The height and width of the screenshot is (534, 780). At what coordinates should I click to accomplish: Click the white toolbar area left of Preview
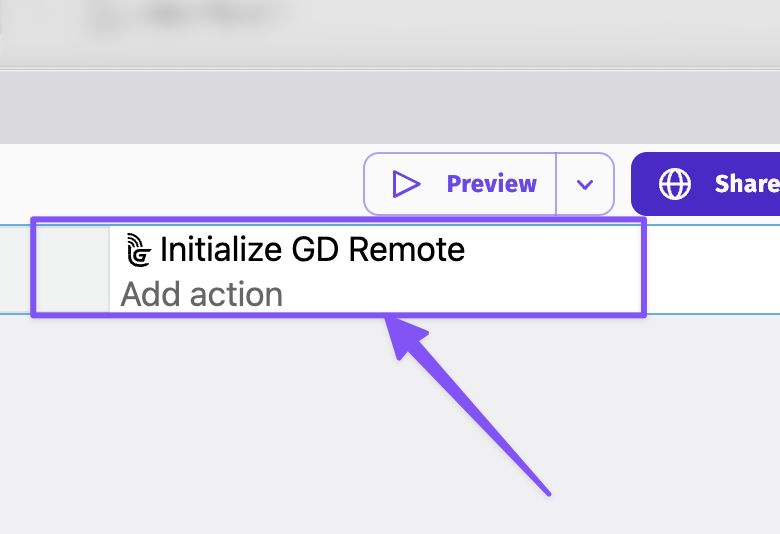(x=180, y=184)
